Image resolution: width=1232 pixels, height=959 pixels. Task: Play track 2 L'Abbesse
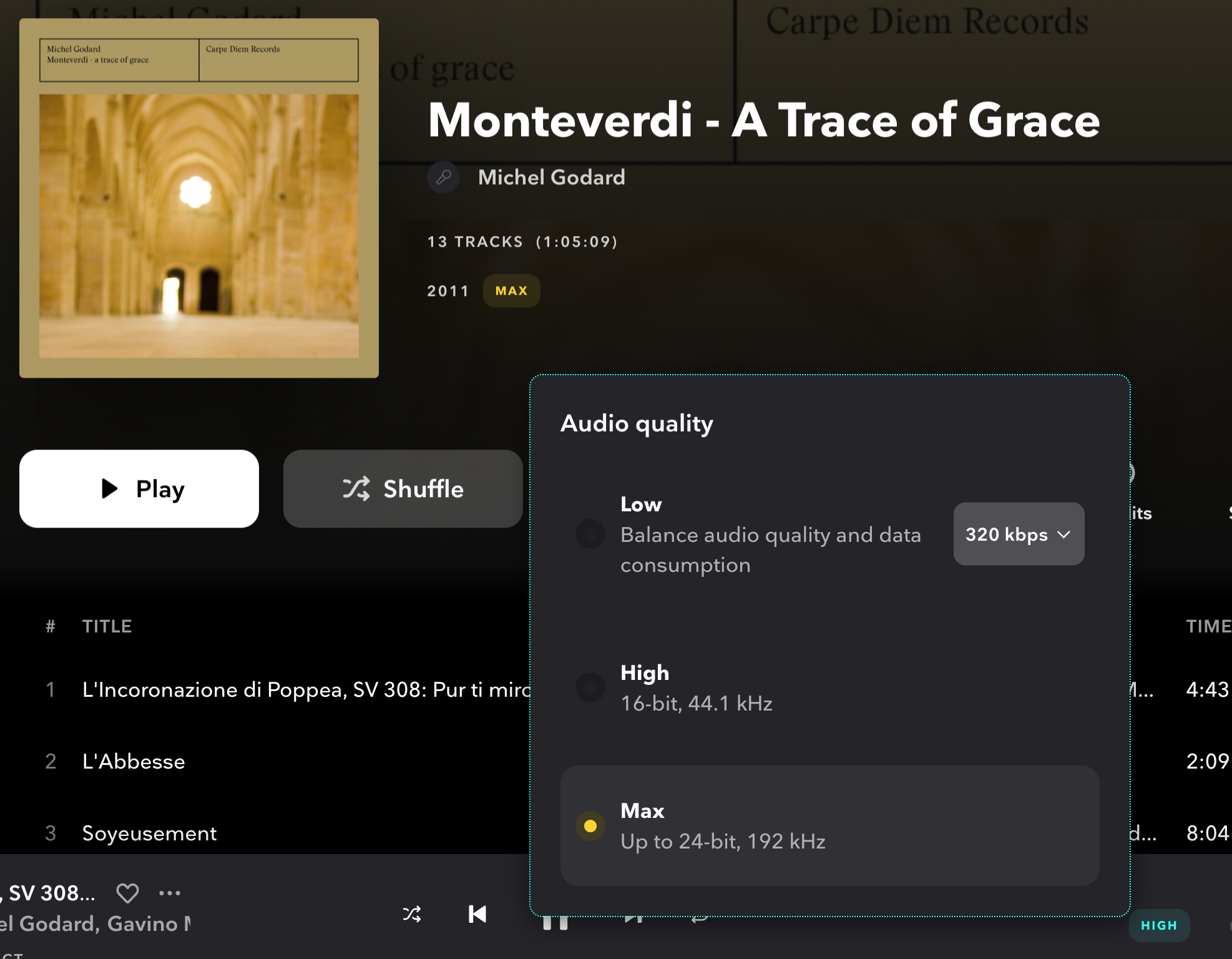point(134,761)
